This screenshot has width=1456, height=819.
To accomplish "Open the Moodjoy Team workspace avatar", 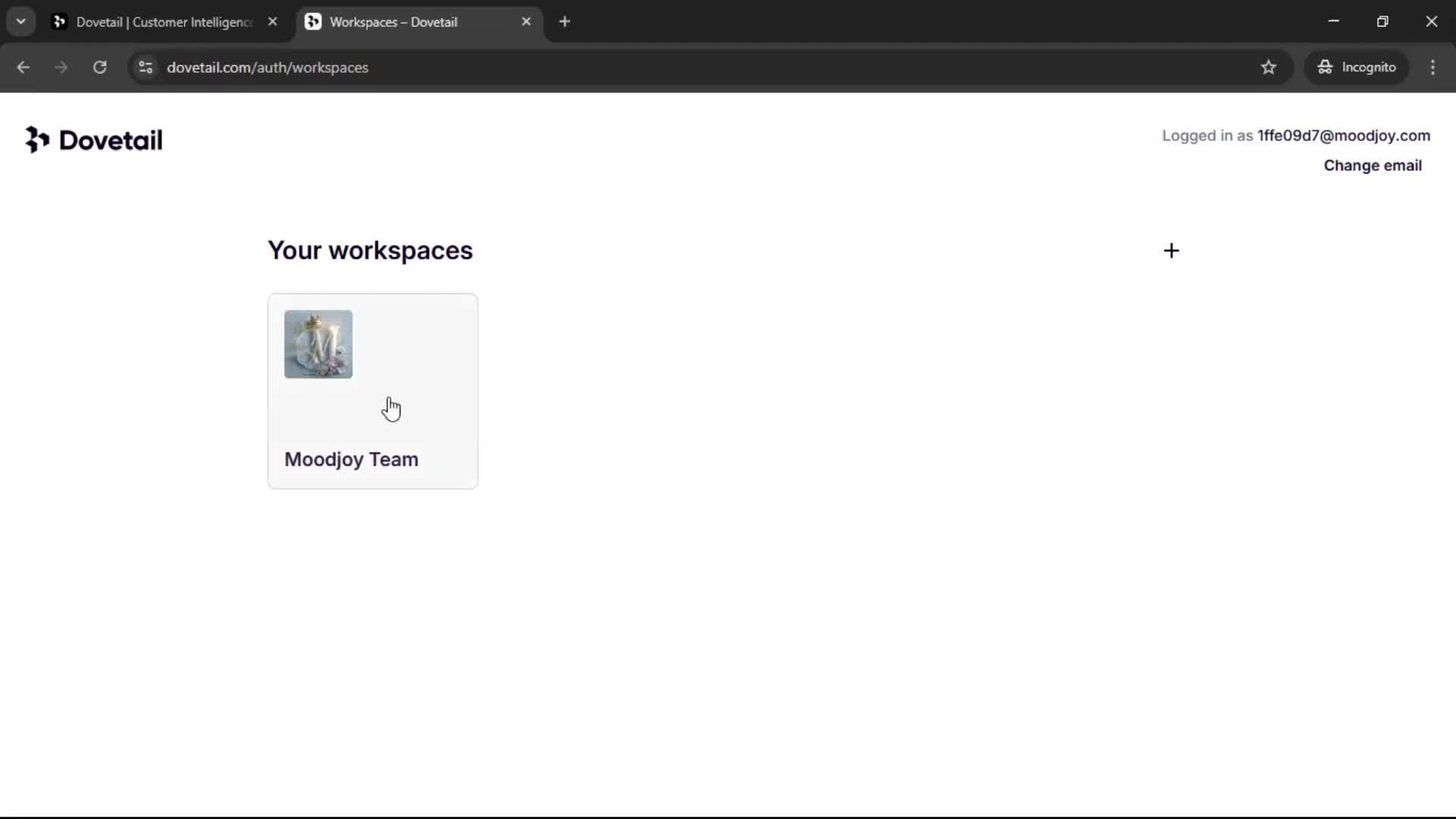I will point(318,344).
